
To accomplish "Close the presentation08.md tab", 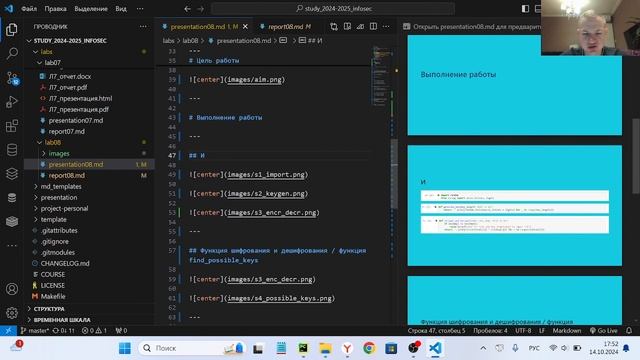I will pos(245,27).
